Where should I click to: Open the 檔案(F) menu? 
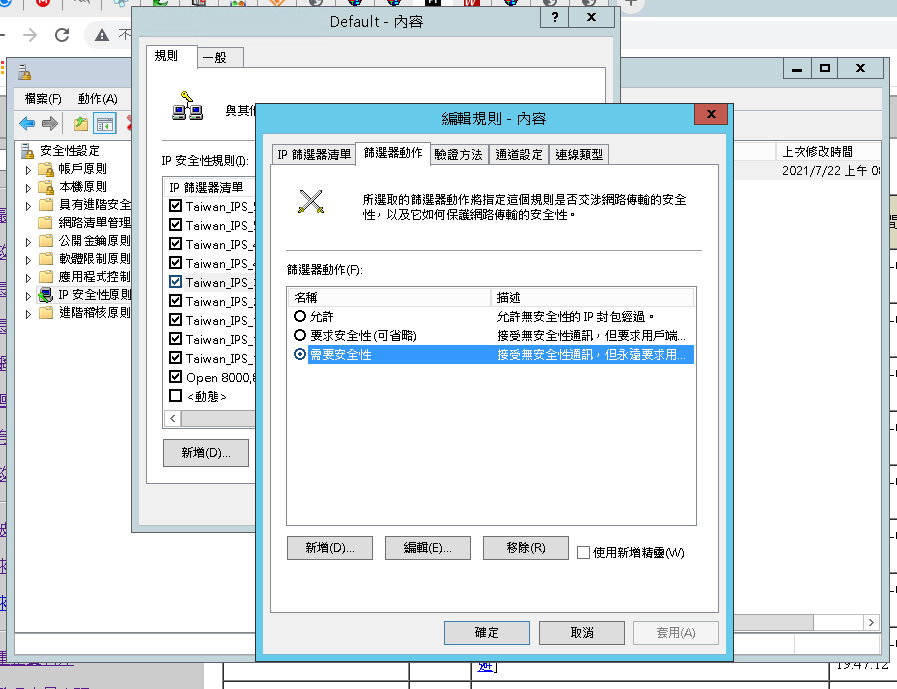pyautogui.click(x=43, y=98)
